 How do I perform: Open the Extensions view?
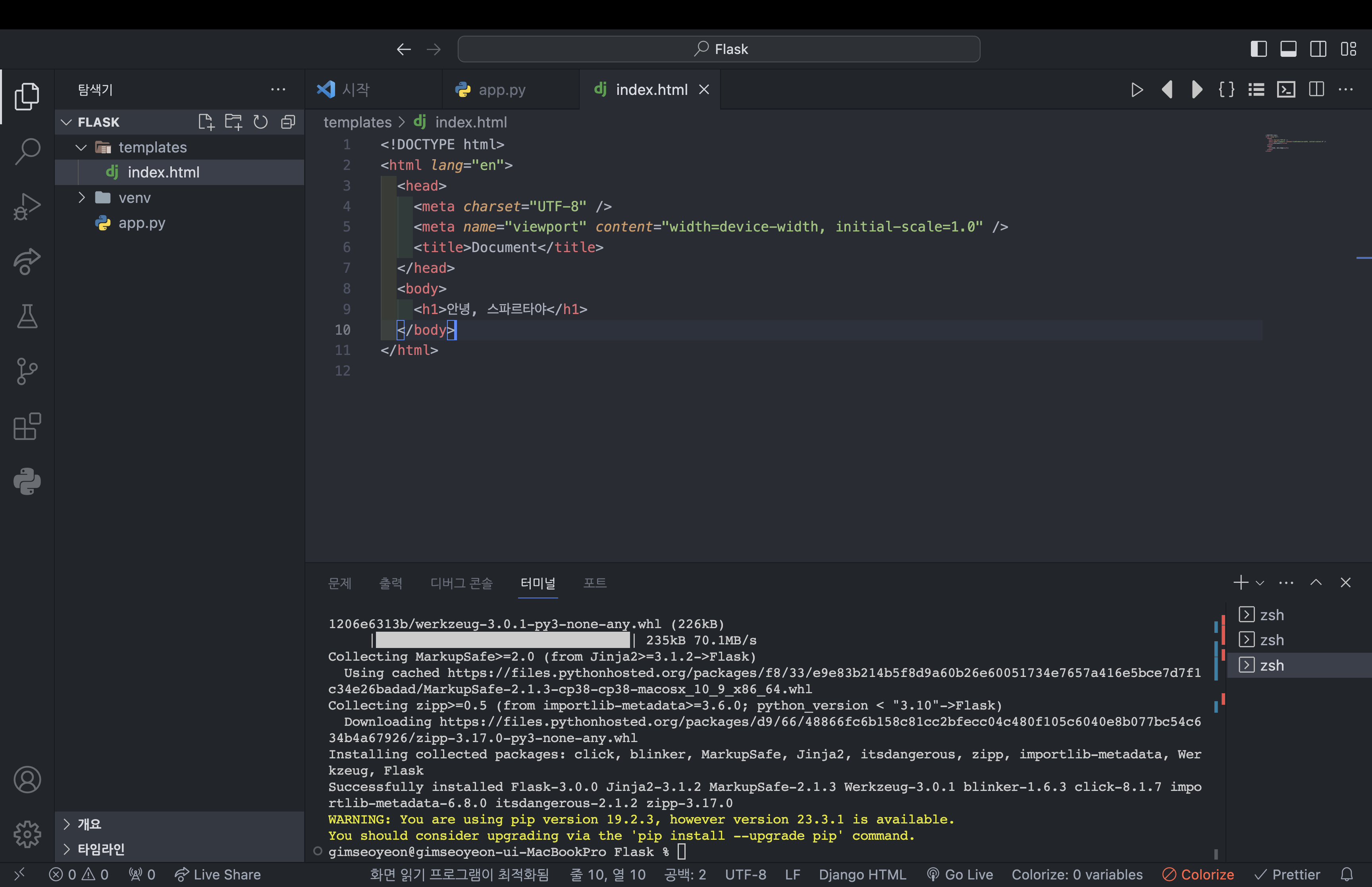pyautogui.click(x=27, y=426)
